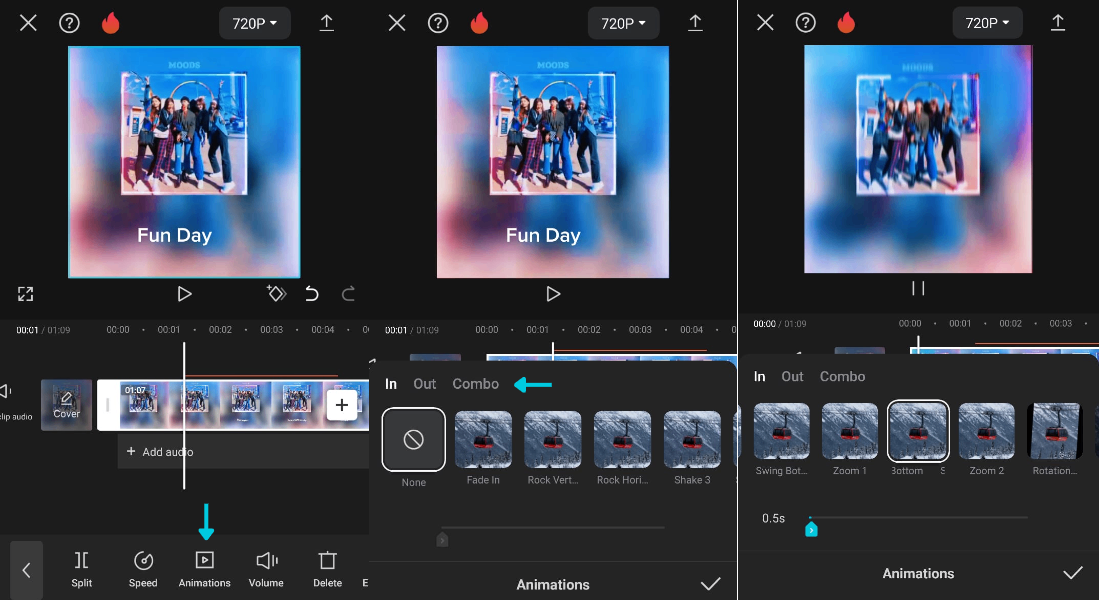This screenshot has width=1100, height=600.
Task: Tap Add audio track
Action: (x=243, y=451)
